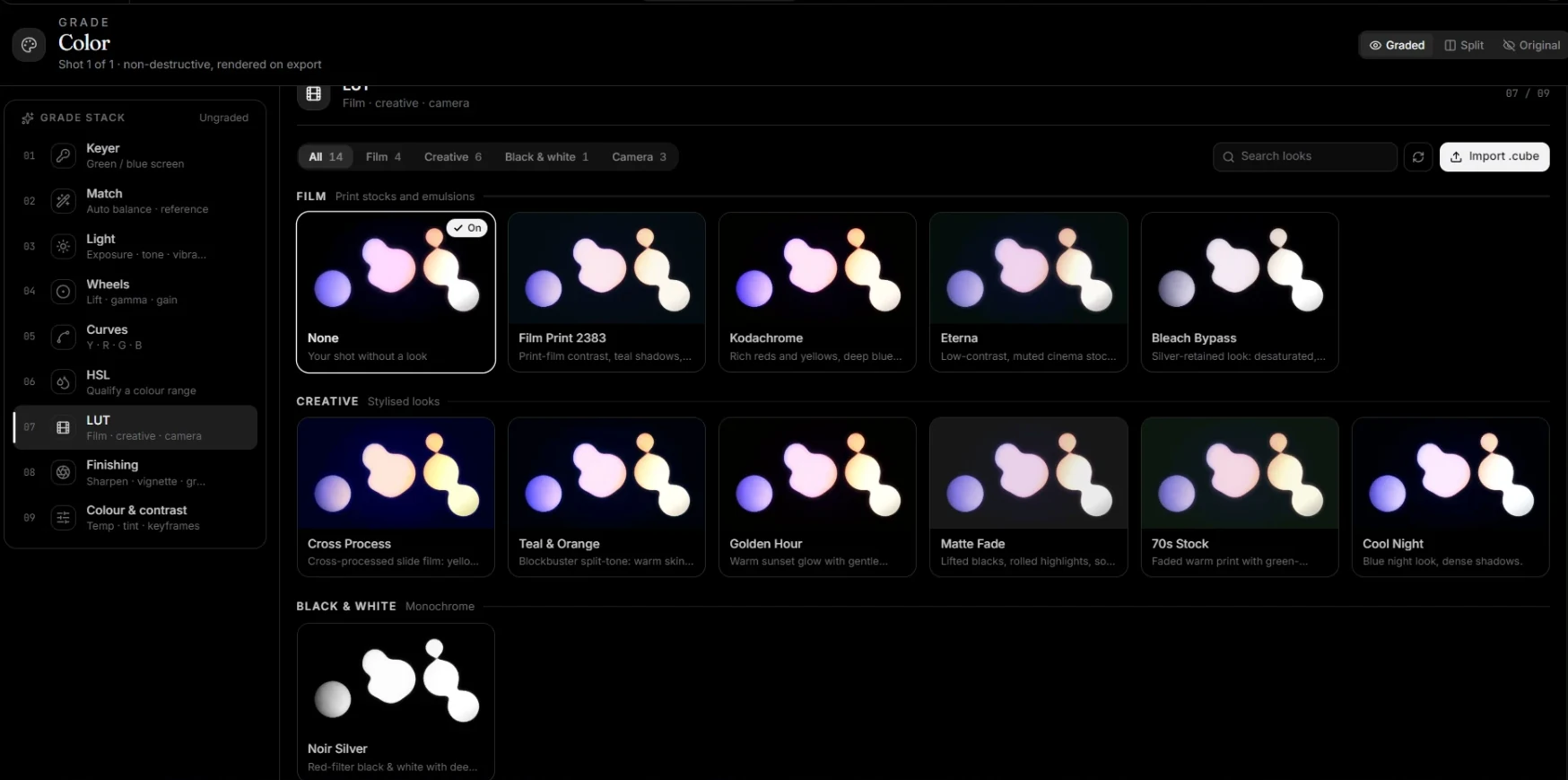Select the Black & white 1 filter tab
The height and width of the screenshot is (780, 1568).
[x=546, y=157]
